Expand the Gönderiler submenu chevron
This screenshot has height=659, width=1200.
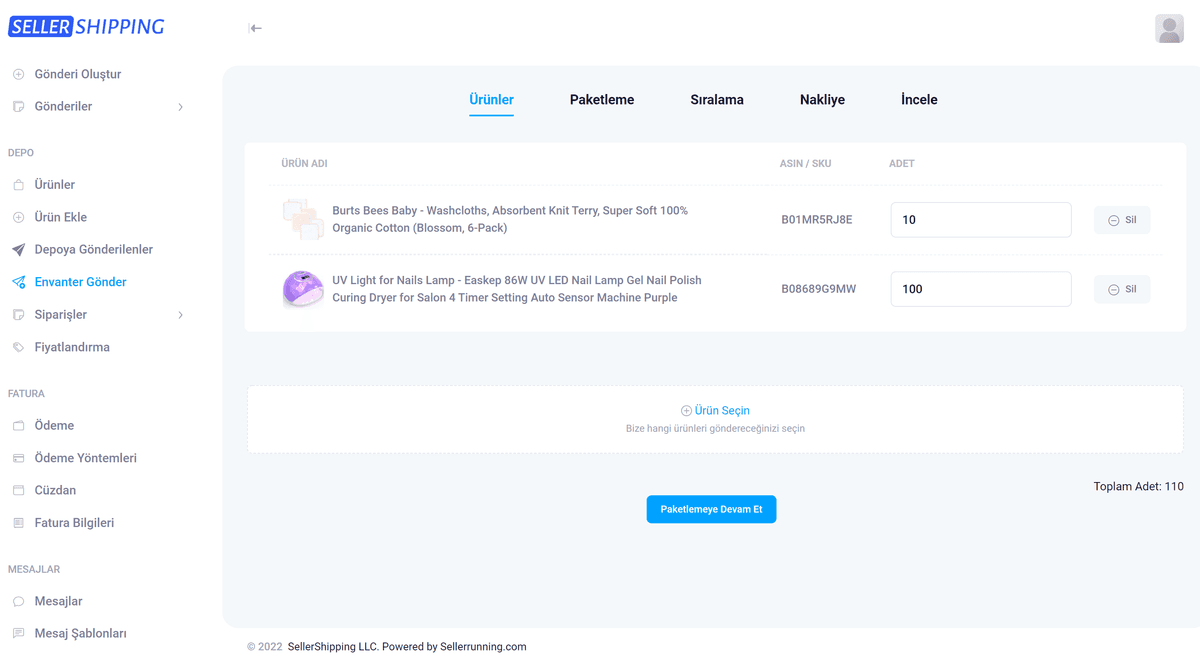180,107
